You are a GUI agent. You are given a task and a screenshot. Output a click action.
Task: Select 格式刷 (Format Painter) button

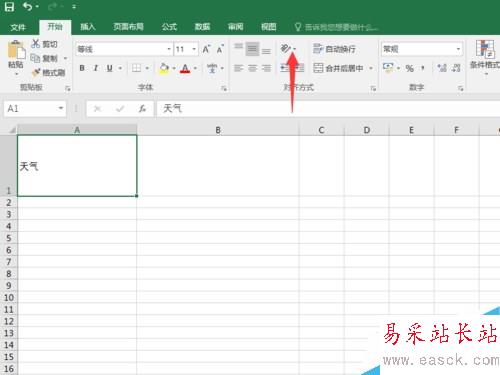pyautogui.click(x=48, y=72)
